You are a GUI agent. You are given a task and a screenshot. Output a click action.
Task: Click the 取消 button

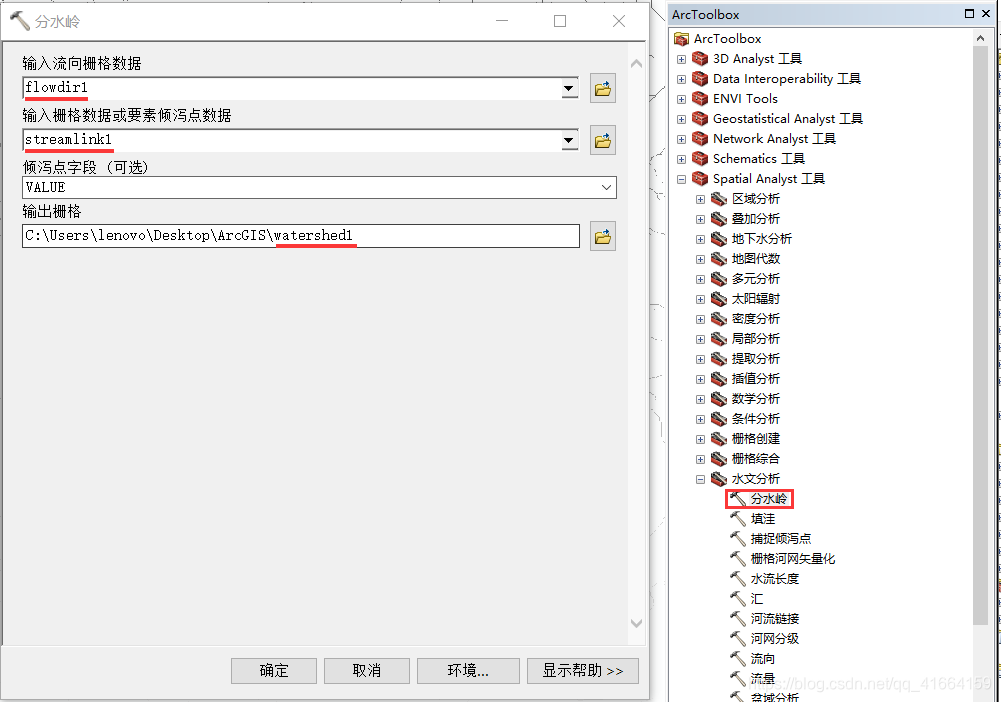click(366, 671)
